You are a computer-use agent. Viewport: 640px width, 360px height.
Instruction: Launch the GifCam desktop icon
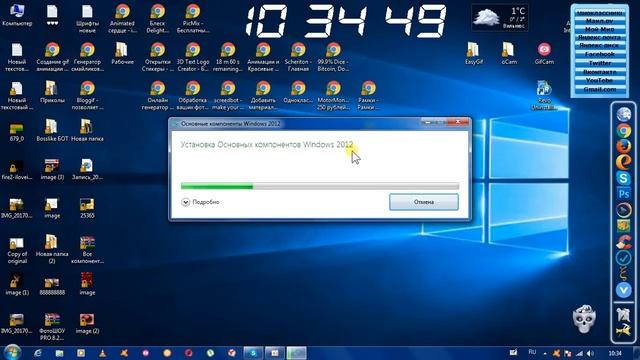point(544,53)
